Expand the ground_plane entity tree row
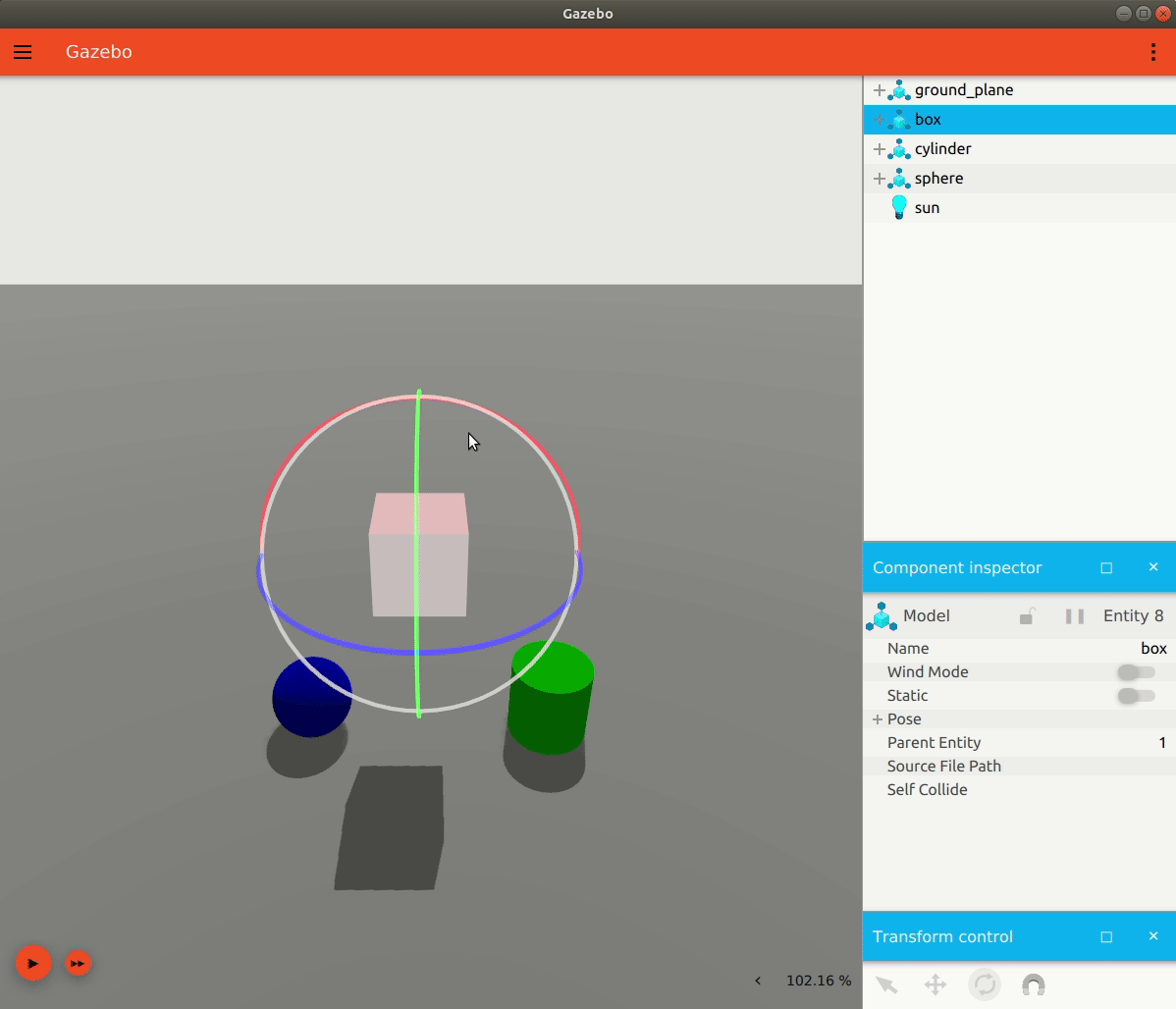 879,90
